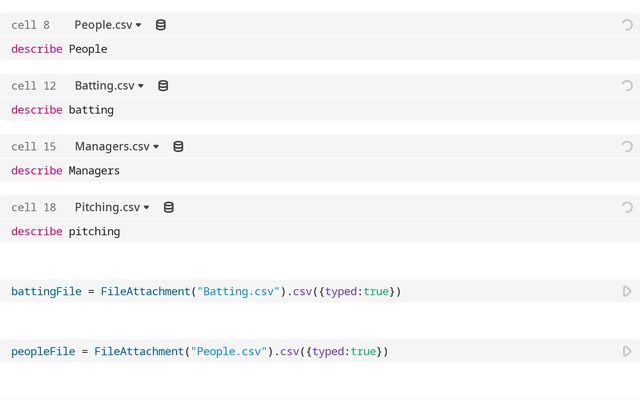Click database icon in People.csv cell
640x400 pixels.
click(x=161, y=25)
